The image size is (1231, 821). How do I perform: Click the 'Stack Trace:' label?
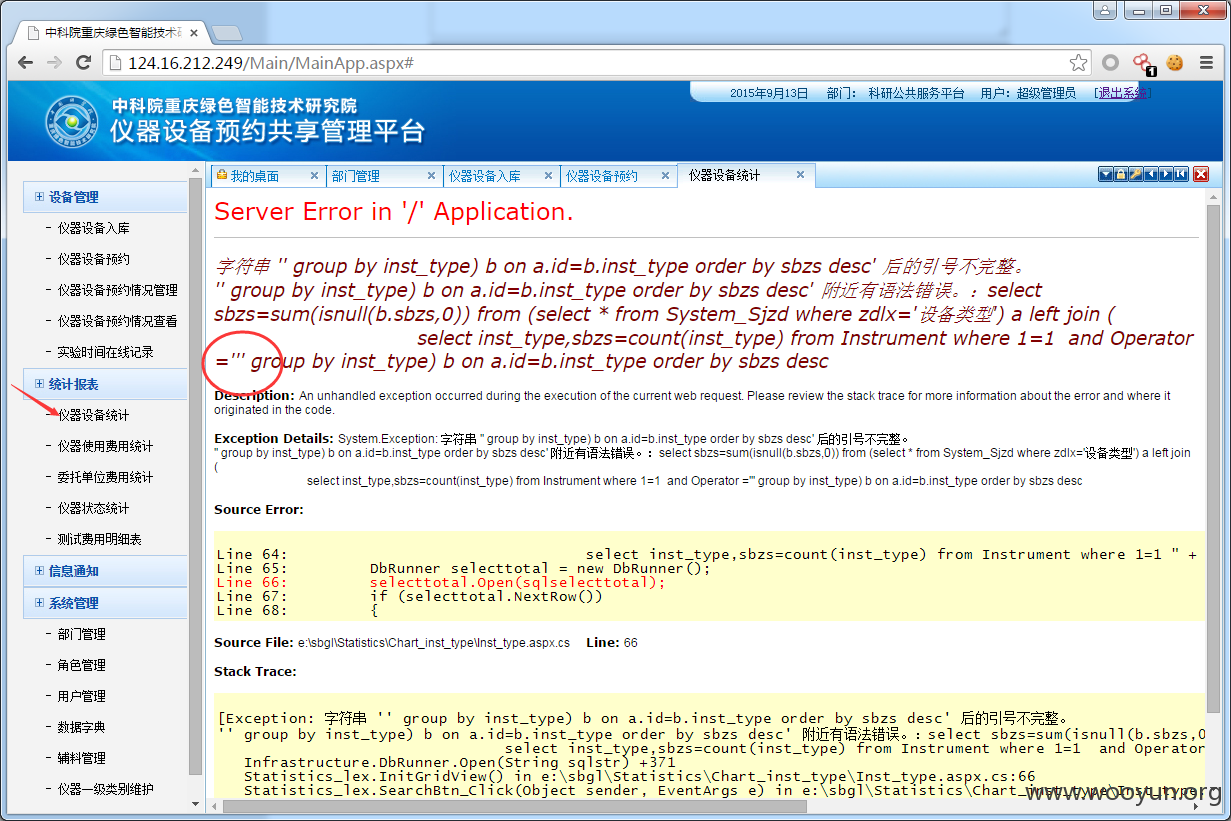point(255,671)
